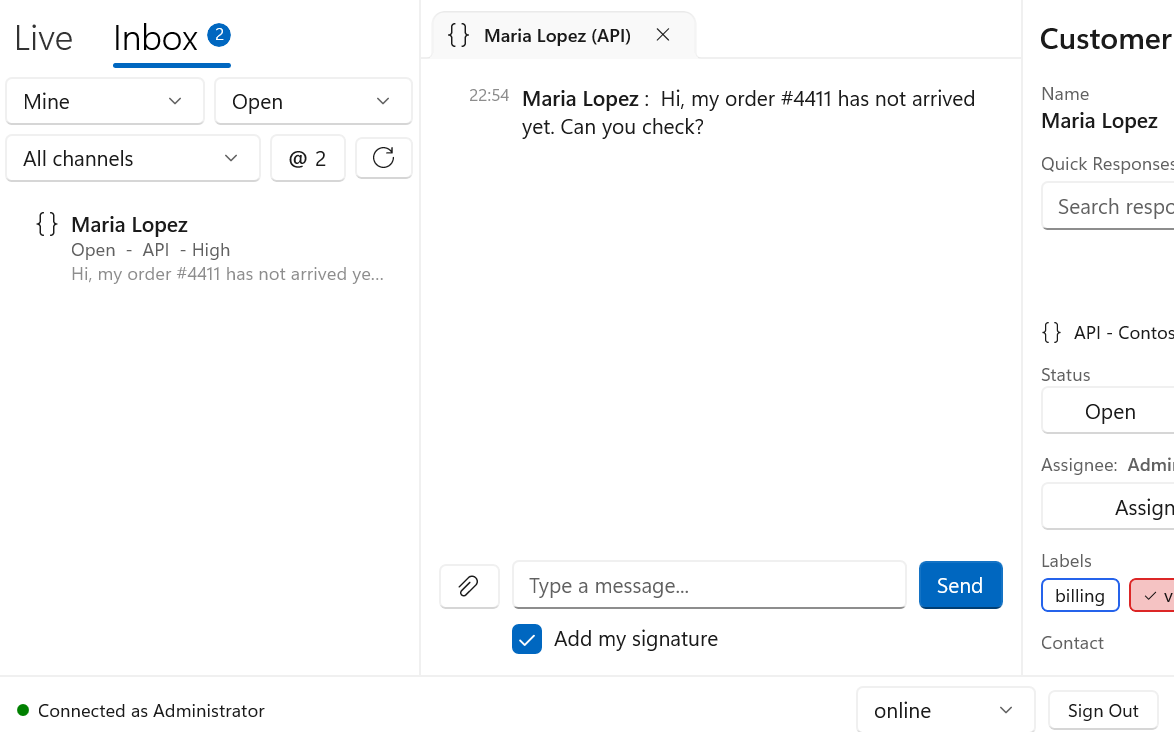Click the API channel braces icon in customer panel
This screenshot has height=732, width=1174.
1051,332
